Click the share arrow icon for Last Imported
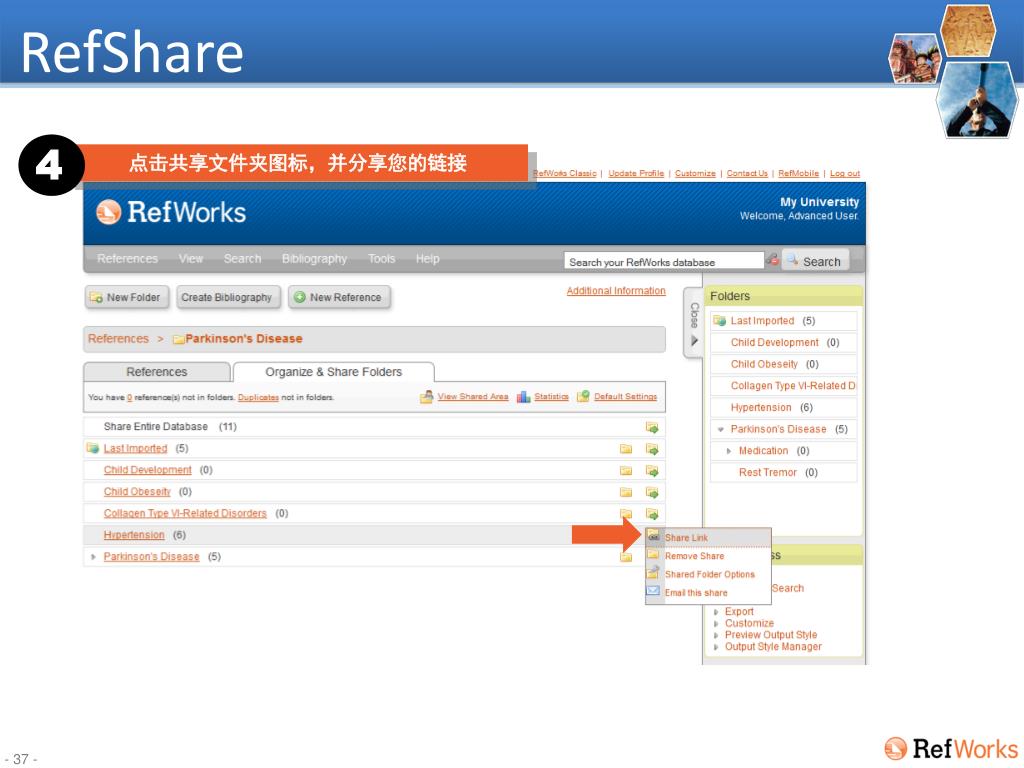 (652, 449)
